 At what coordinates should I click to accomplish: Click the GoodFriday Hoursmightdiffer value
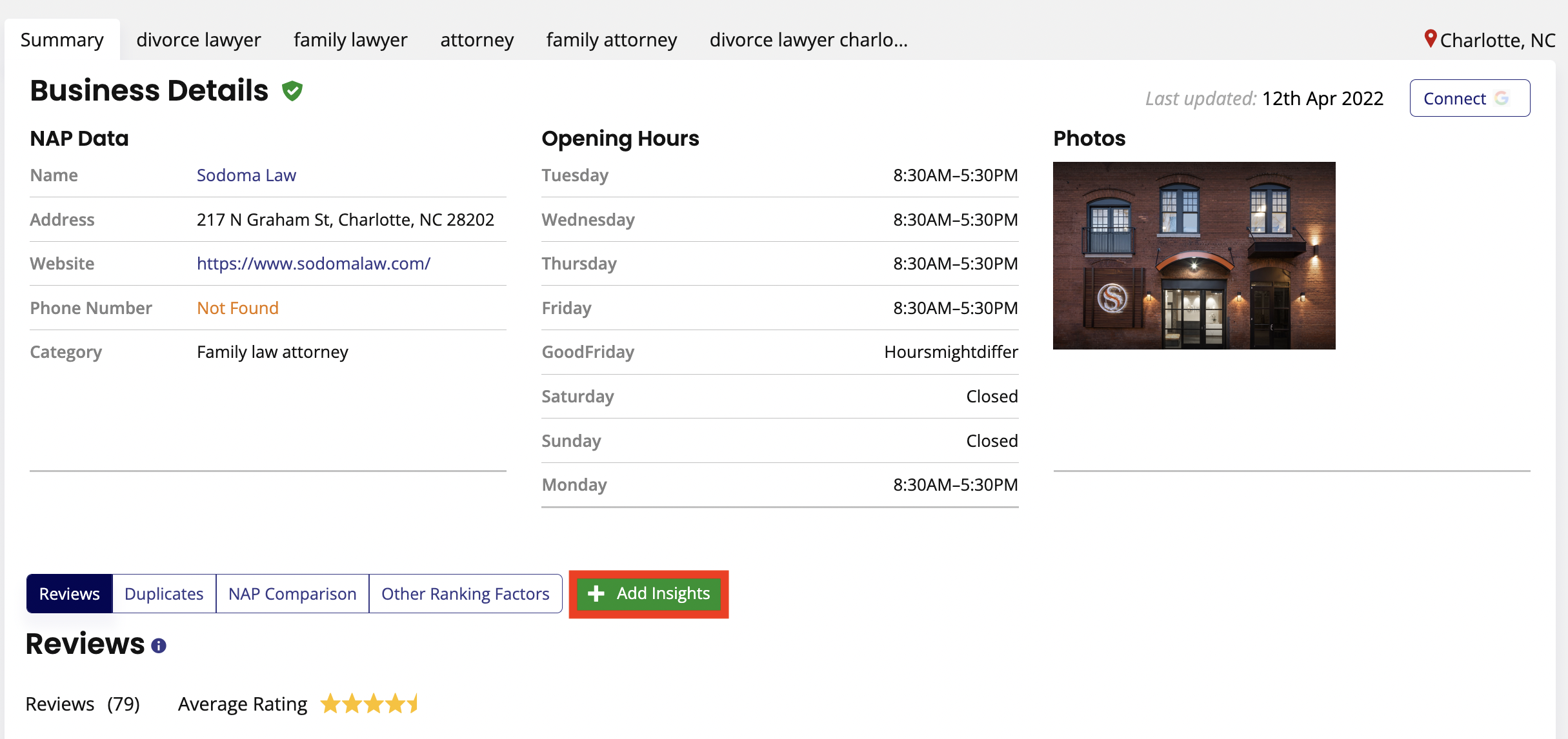(x=951, y=352)
